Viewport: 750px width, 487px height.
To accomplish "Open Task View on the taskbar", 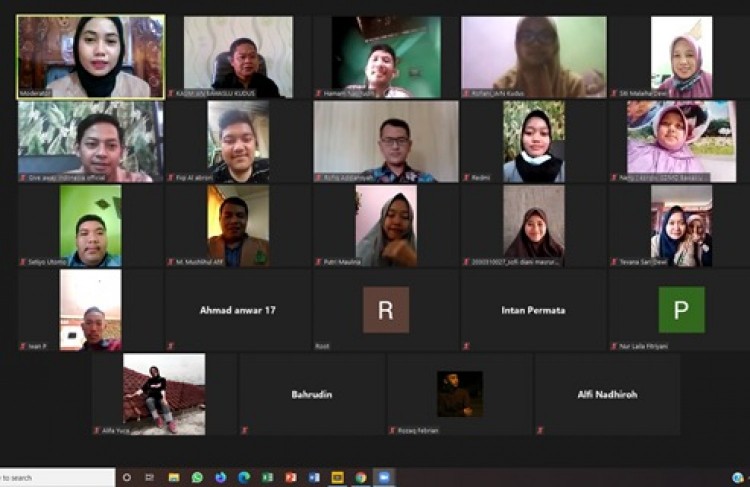I will pyautogui.click(x=150, y=478).
